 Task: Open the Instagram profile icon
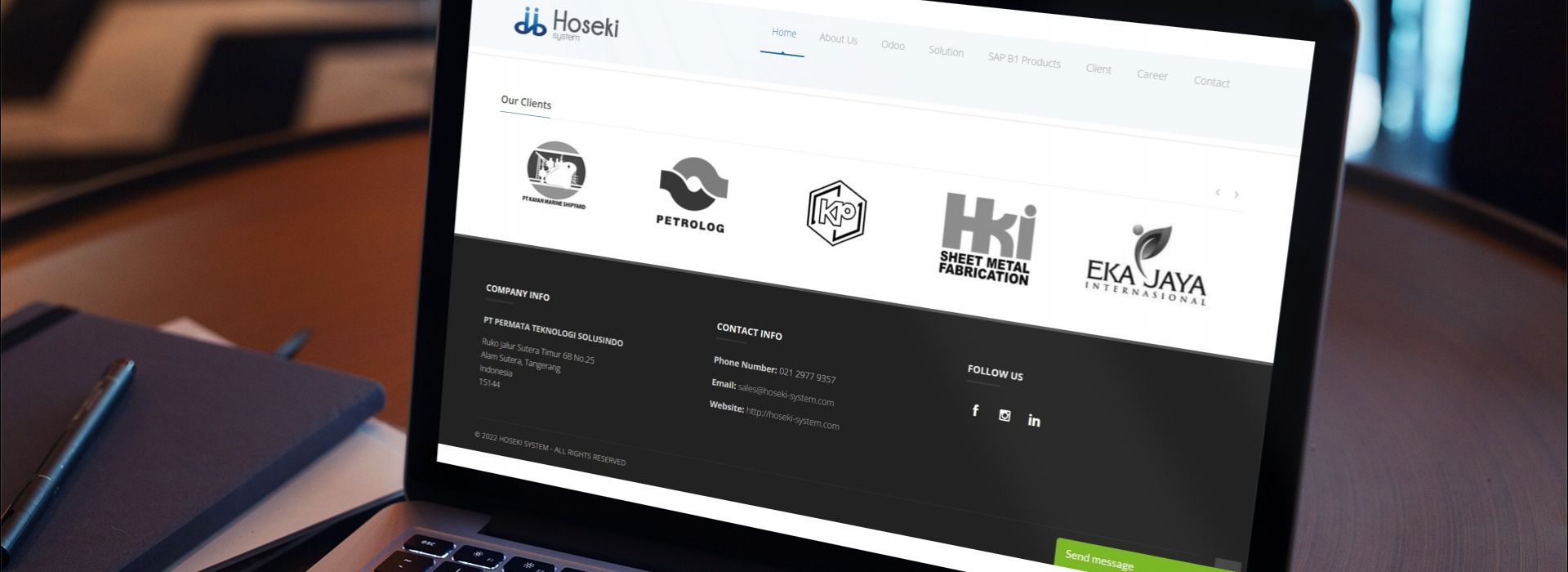coord(1004,416)
